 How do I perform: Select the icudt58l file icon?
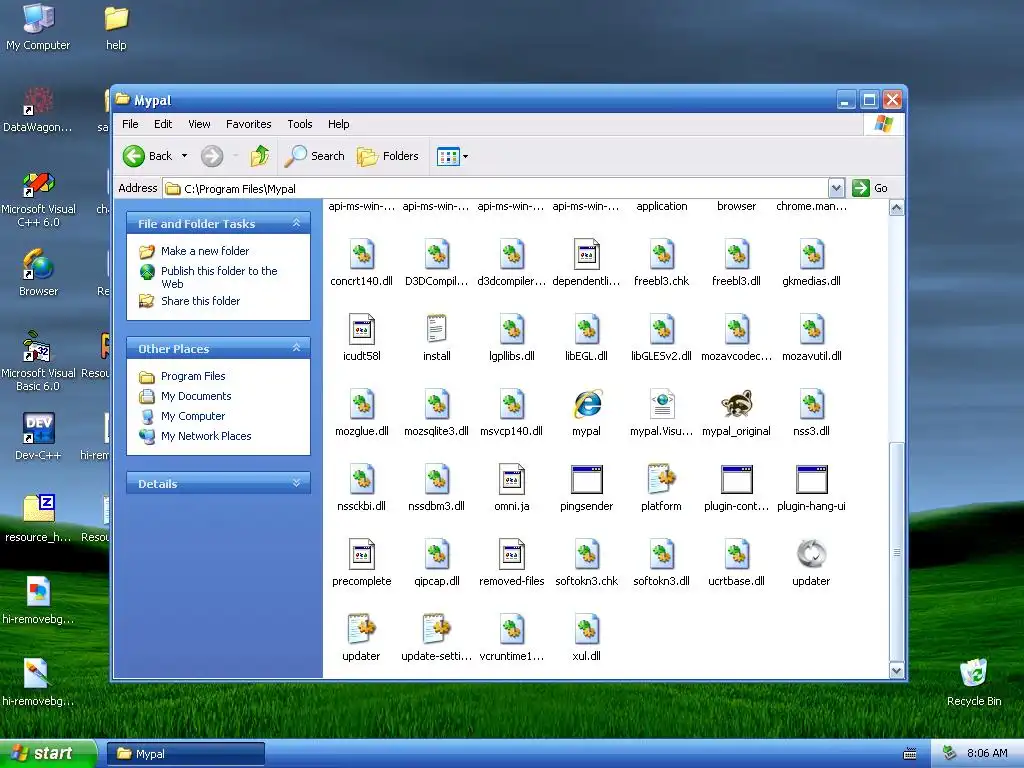(362, 330)
